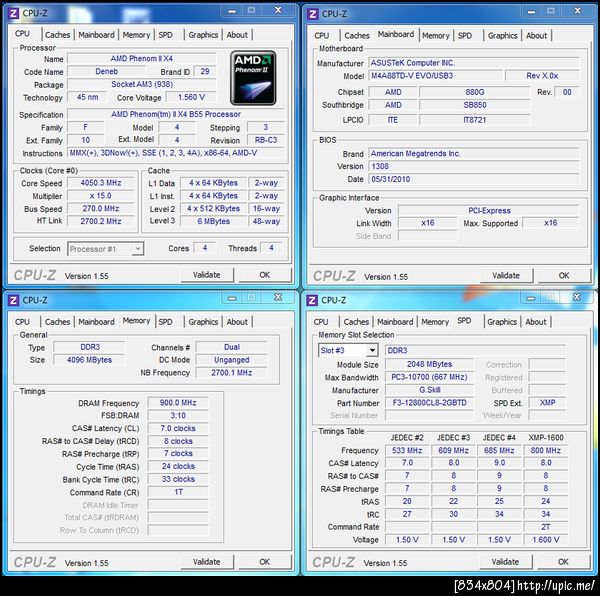Click Validate in the Mainboard window
Image resolution: width=600 pixels, height=596 pixels.
pos(506,276)
